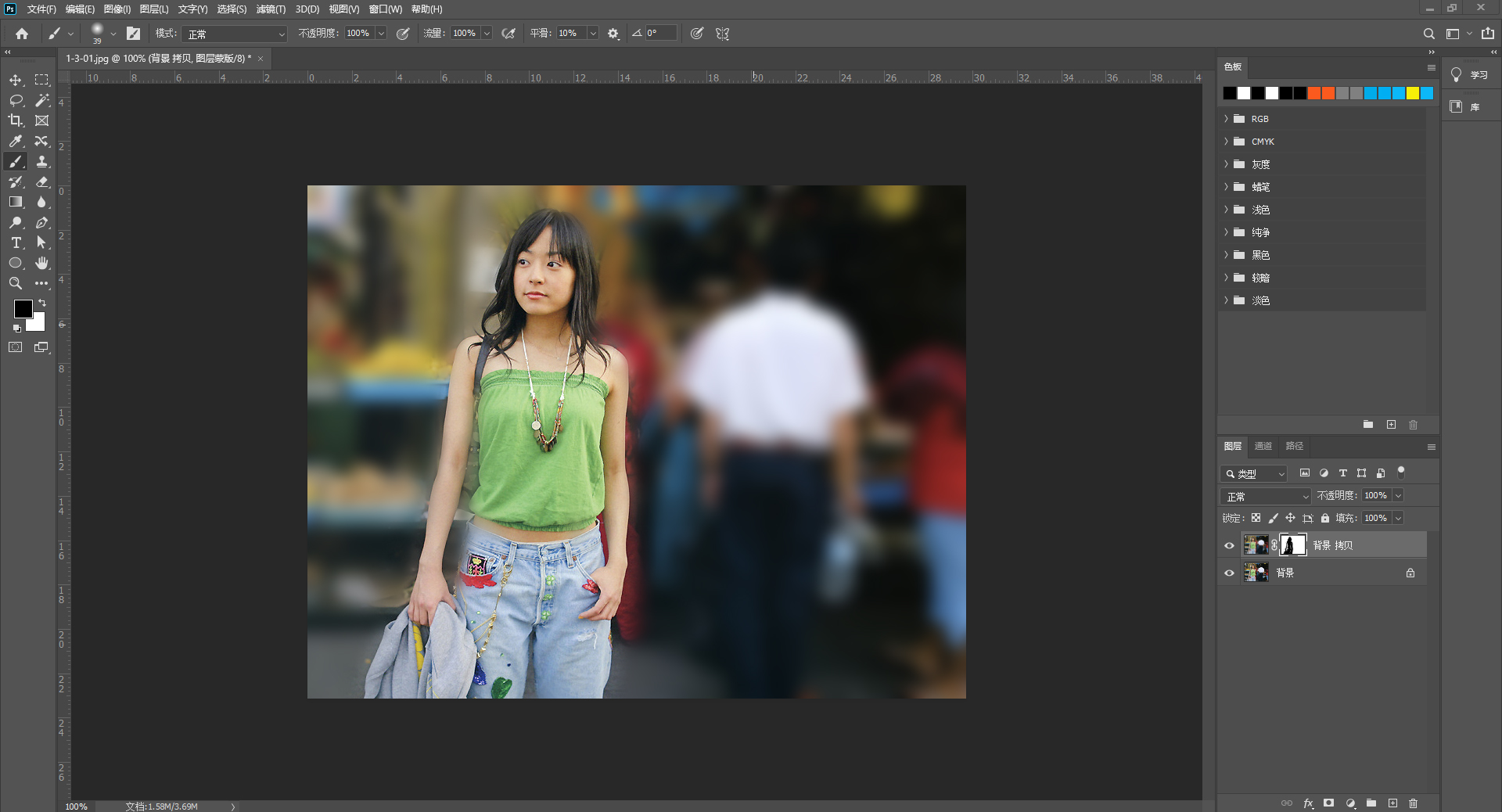Viewport: 1502px width, 812px height.
Task: Select the Zoom tool in toolbar
Action: [16, 283]
